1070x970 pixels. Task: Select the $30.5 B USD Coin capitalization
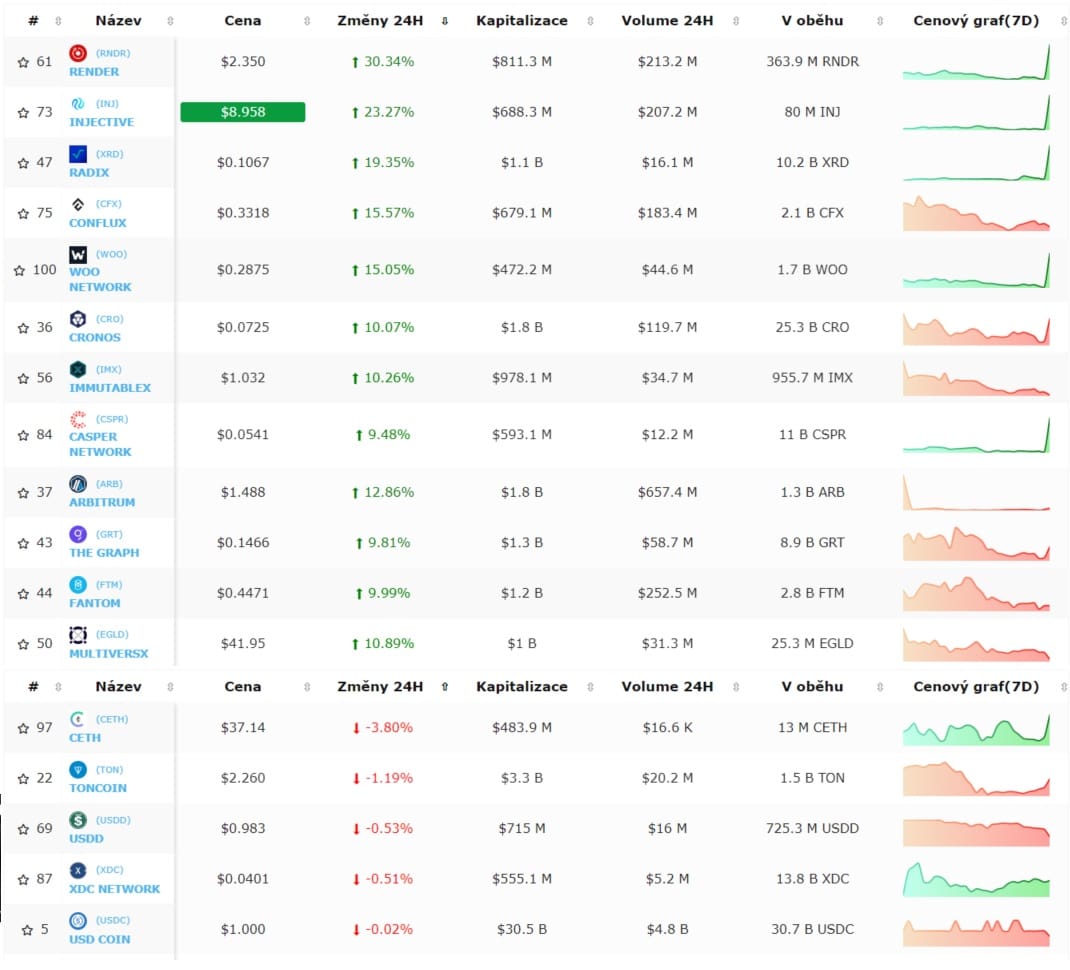(x=522, y=929)
